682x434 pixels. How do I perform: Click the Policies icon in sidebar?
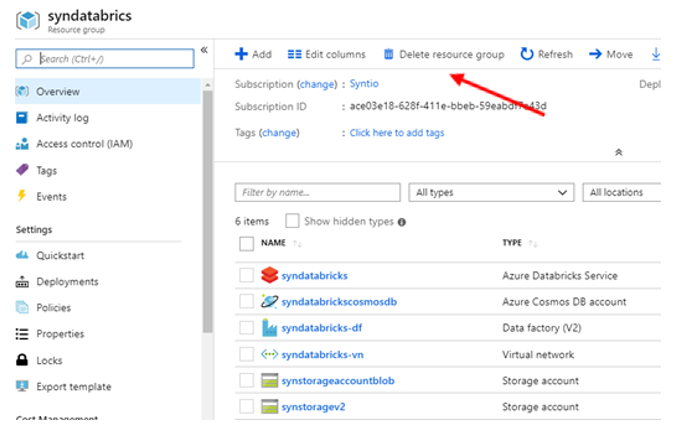click(22, 307)
